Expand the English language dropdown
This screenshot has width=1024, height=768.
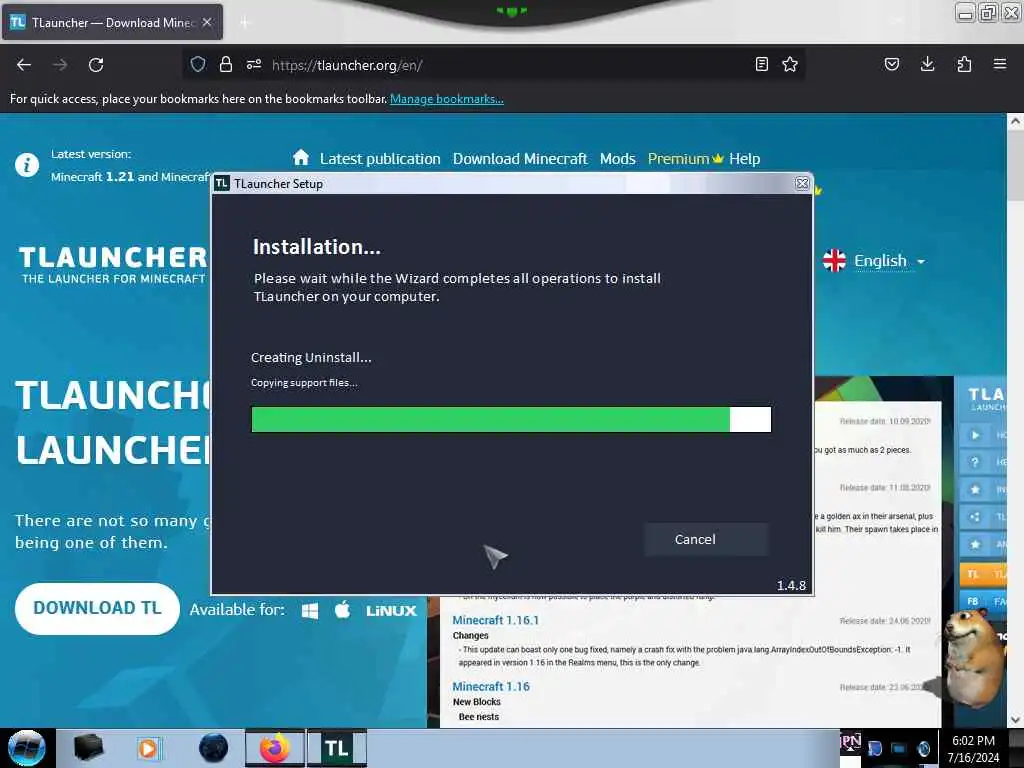tap(889, 261)
